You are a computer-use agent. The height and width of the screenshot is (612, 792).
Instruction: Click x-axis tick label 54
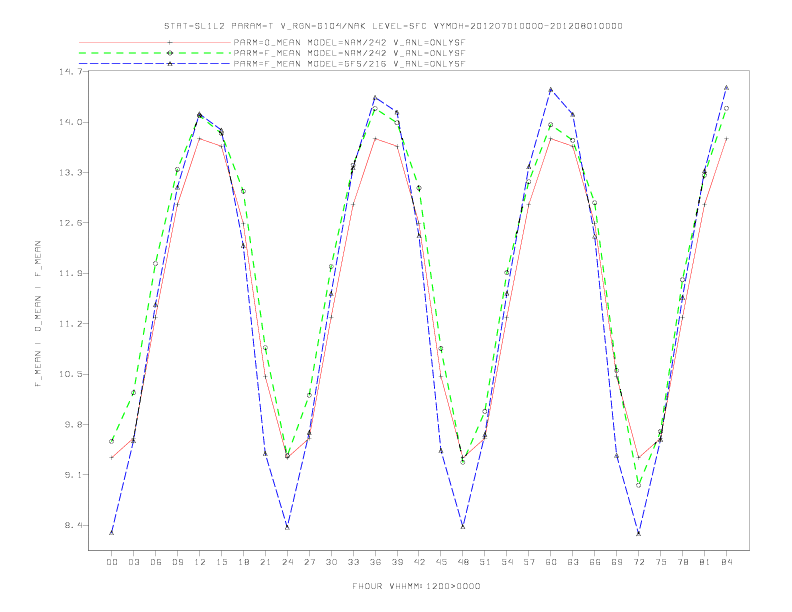click(507, 562)
